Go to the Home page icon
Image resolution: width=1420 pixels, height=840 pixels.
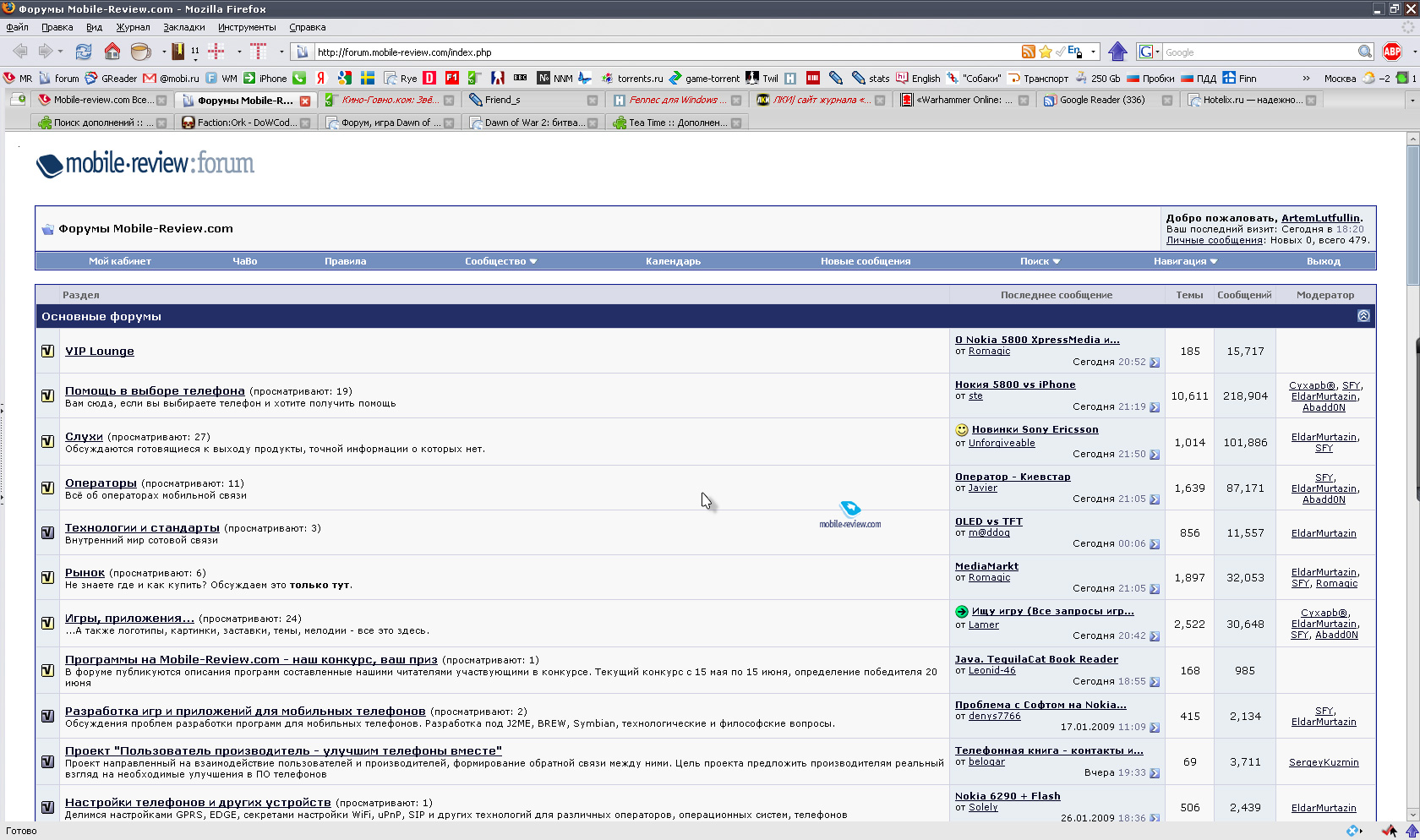[x=112, y=52]
